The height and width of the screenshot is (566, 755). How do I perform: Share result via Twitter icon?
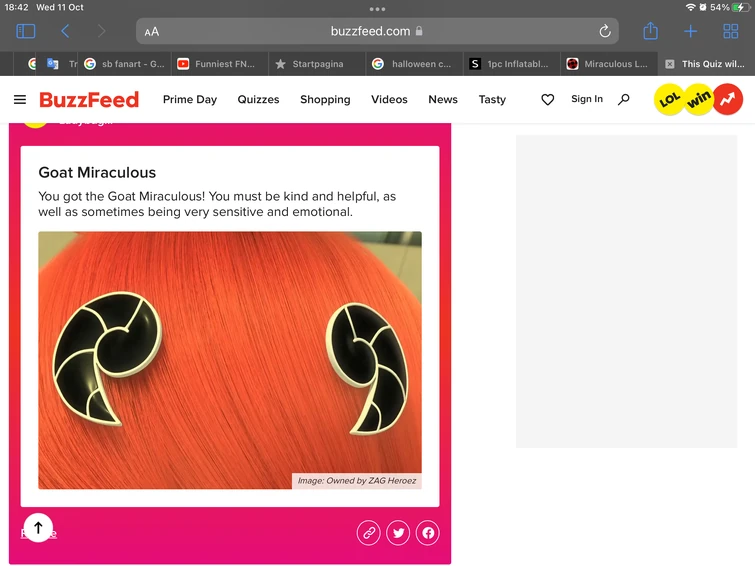click(x=398, y=533)
